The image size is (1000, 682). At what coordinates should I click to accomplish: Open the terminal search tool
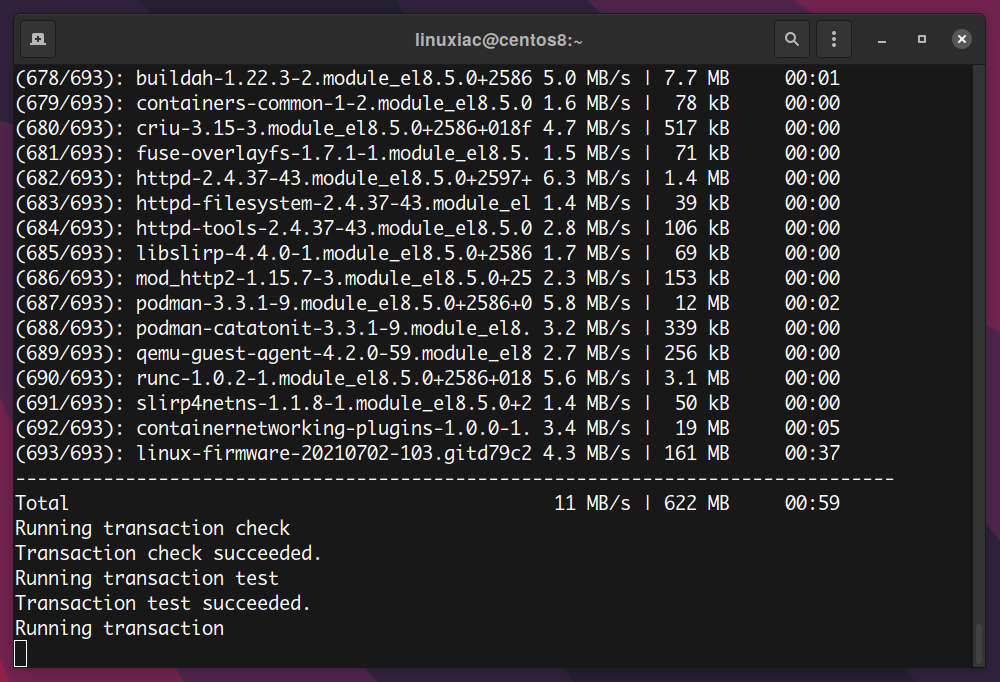point(791,40)
